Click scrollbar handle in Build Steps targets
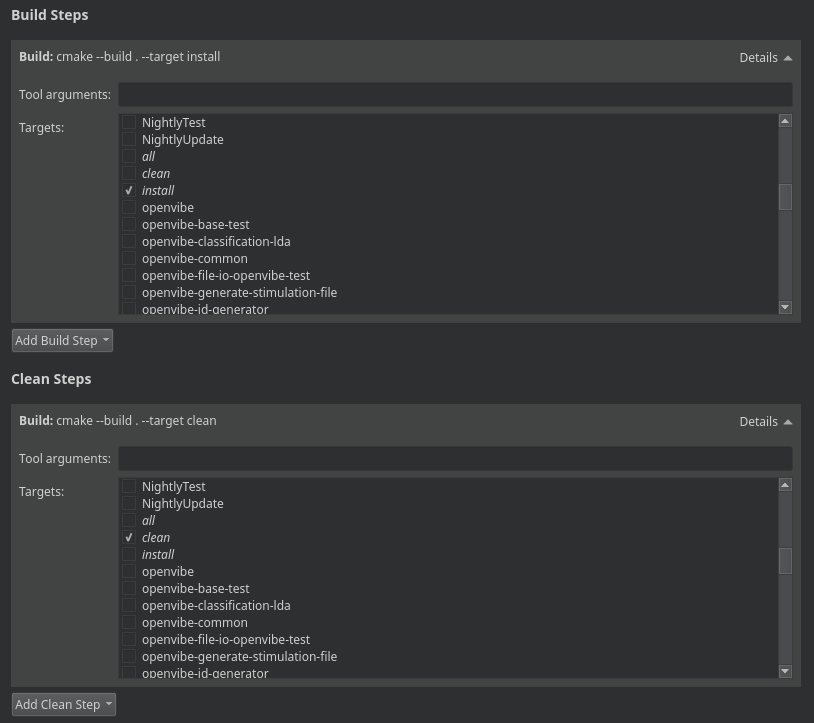This screenshot has height=723, width=814. [x=785, y=197]
